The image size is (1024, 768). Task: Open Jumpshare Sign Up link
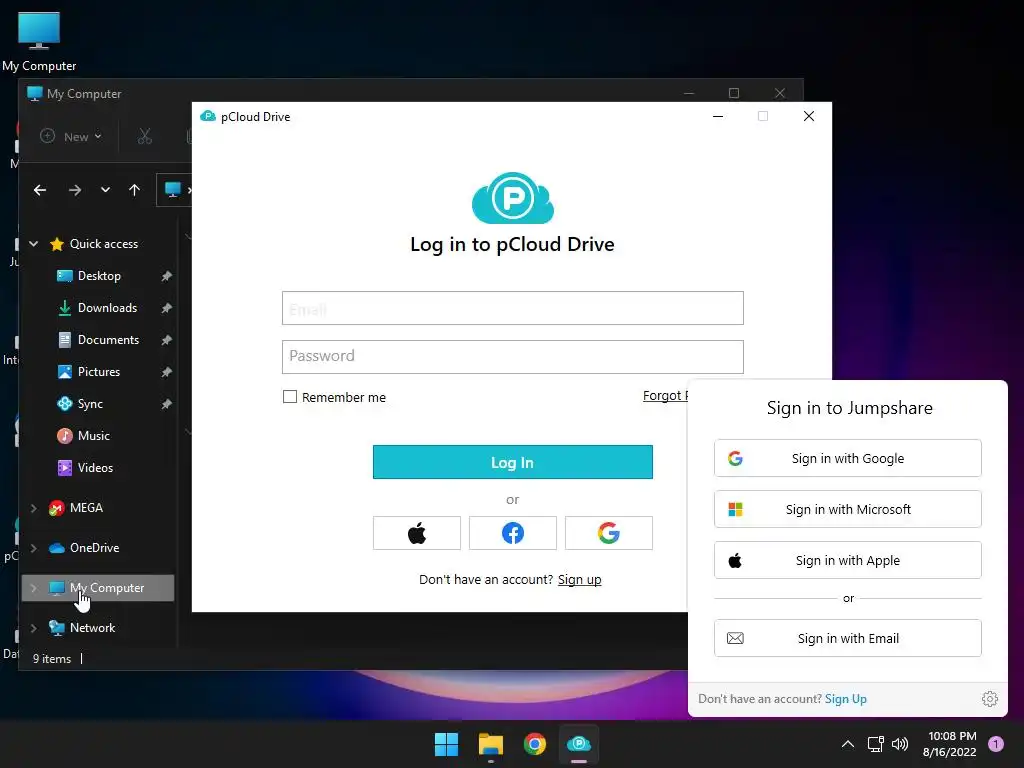click(x=846, y=699)
